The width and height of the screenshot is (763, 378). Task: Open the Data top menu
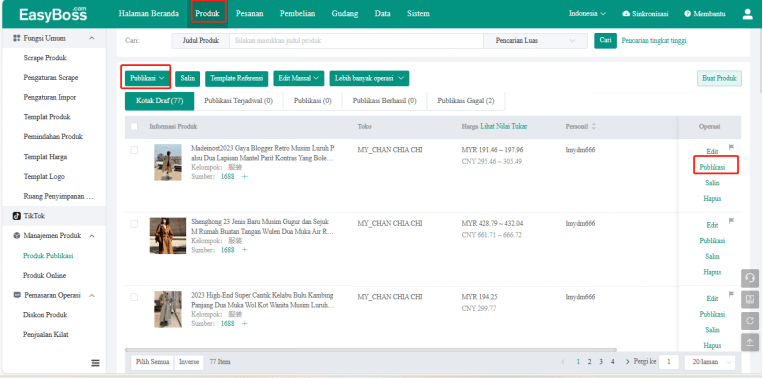(382, 14)
